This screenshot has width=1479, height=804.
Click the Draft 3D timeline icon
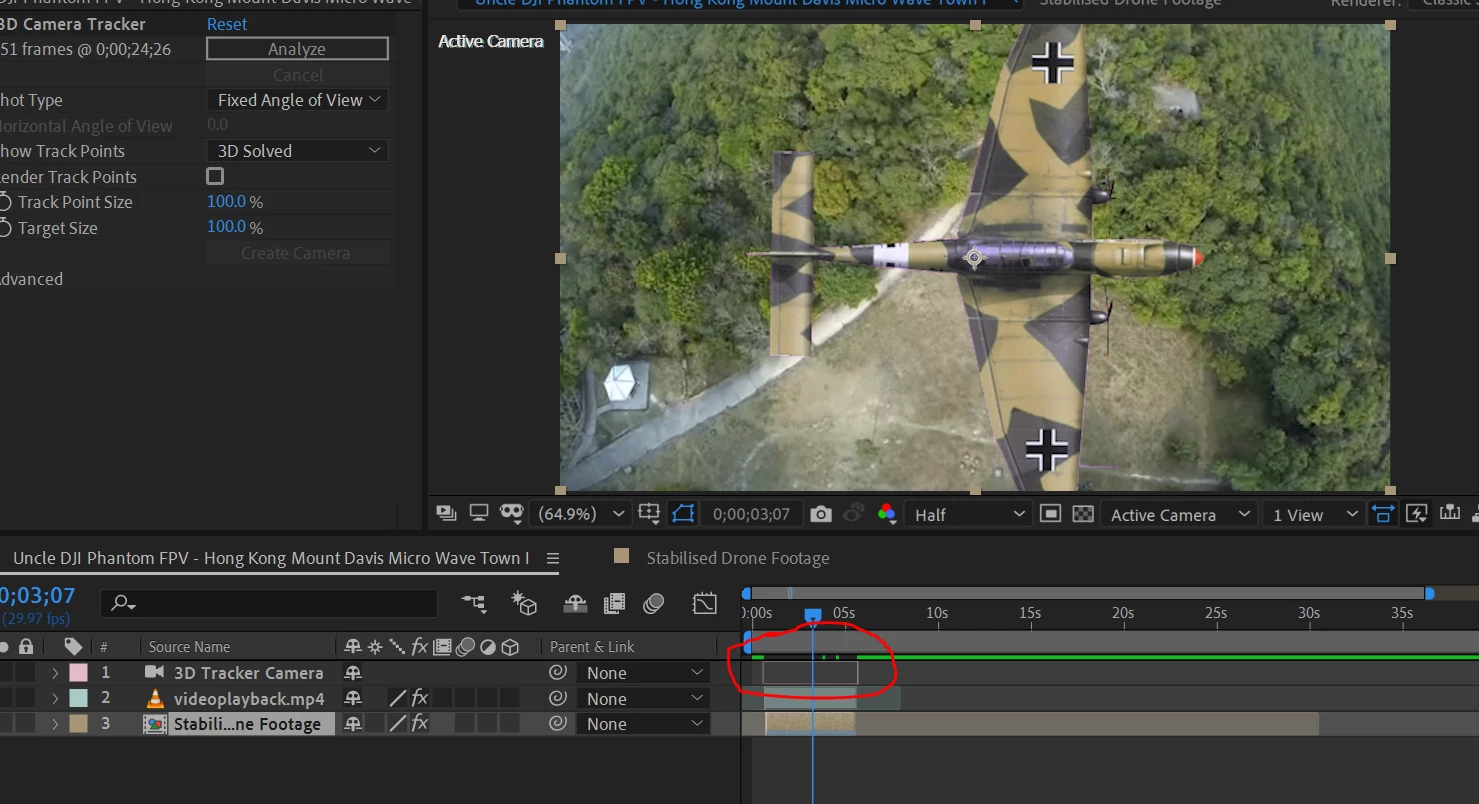pos(524,603)
